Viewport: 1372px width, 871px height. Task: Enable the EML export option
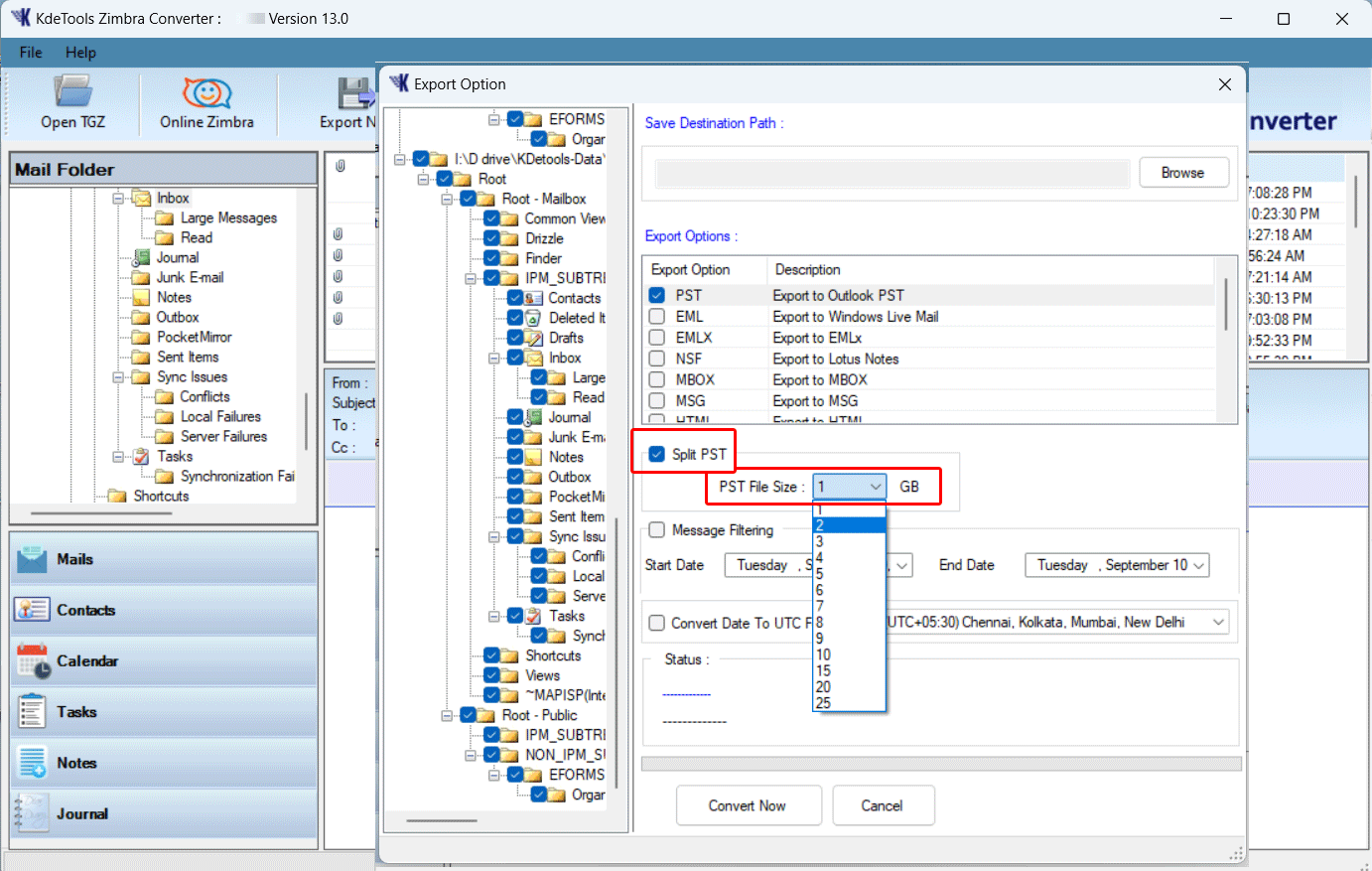tap(656, 316)
